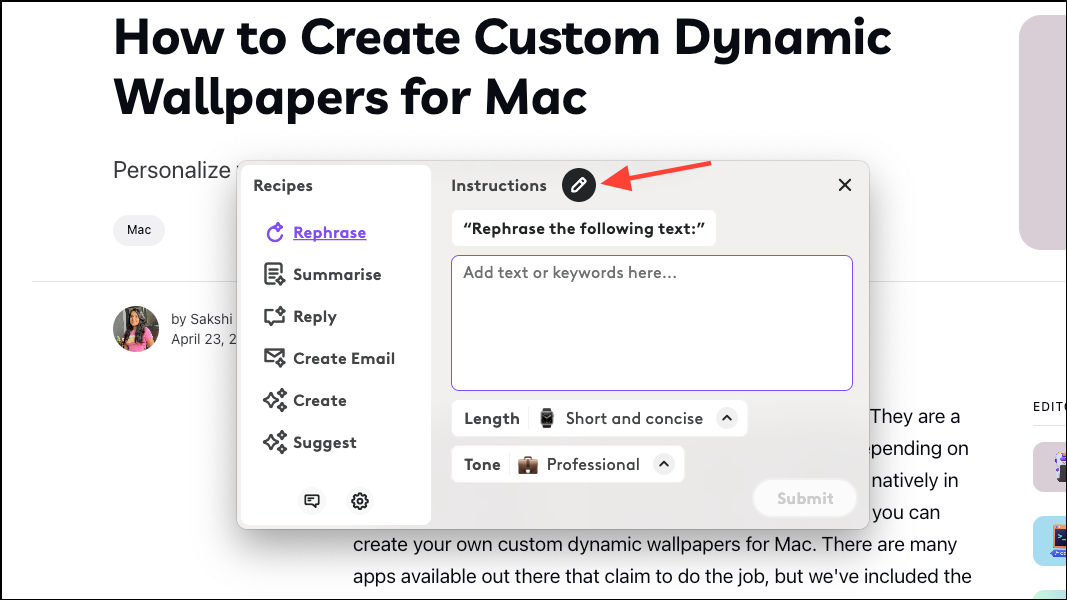This screenshot has height=600, width=1067.
Task: Click the Short and concise length value
Action: coord(634,418)
